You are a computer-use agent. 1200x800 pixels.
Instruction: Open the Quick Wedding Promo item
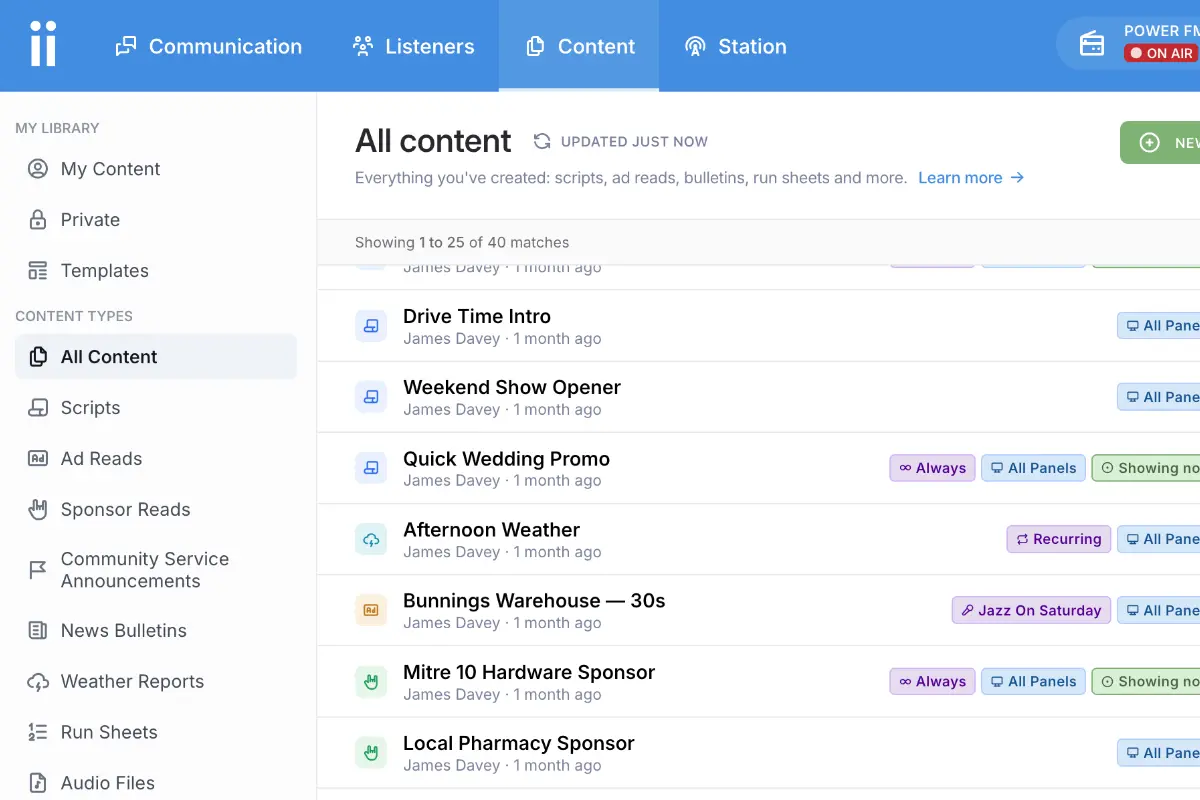click(x=506, y=459)
